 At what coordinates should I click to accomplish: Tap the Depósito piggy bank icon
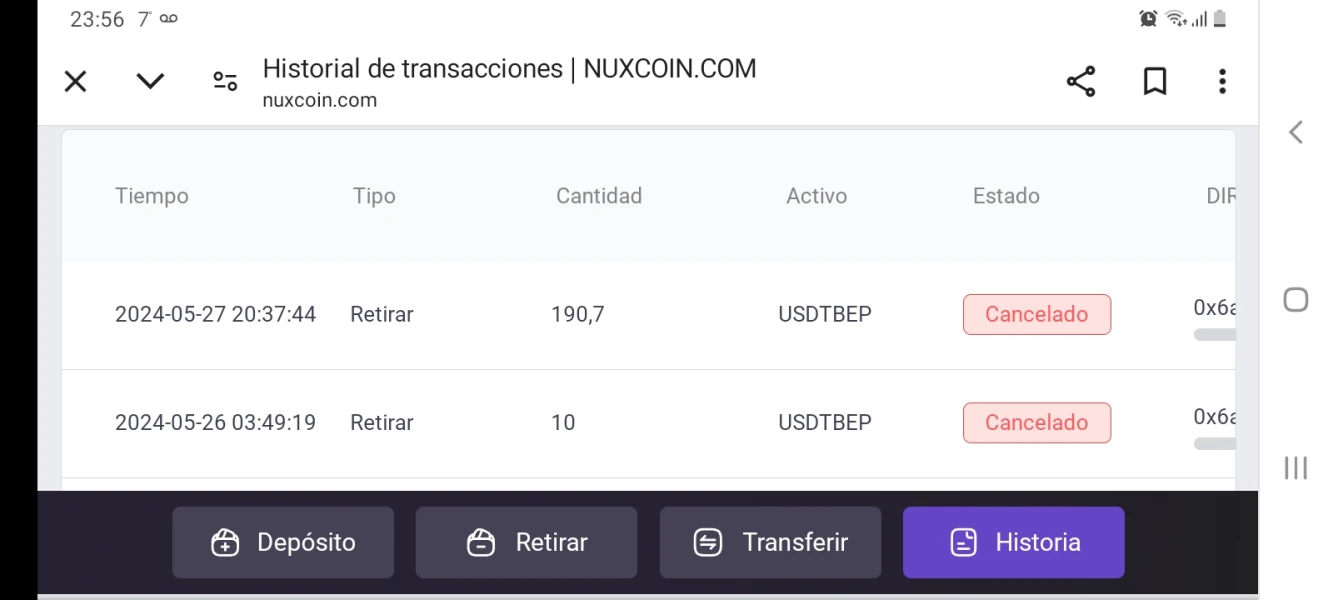(222, 542)
